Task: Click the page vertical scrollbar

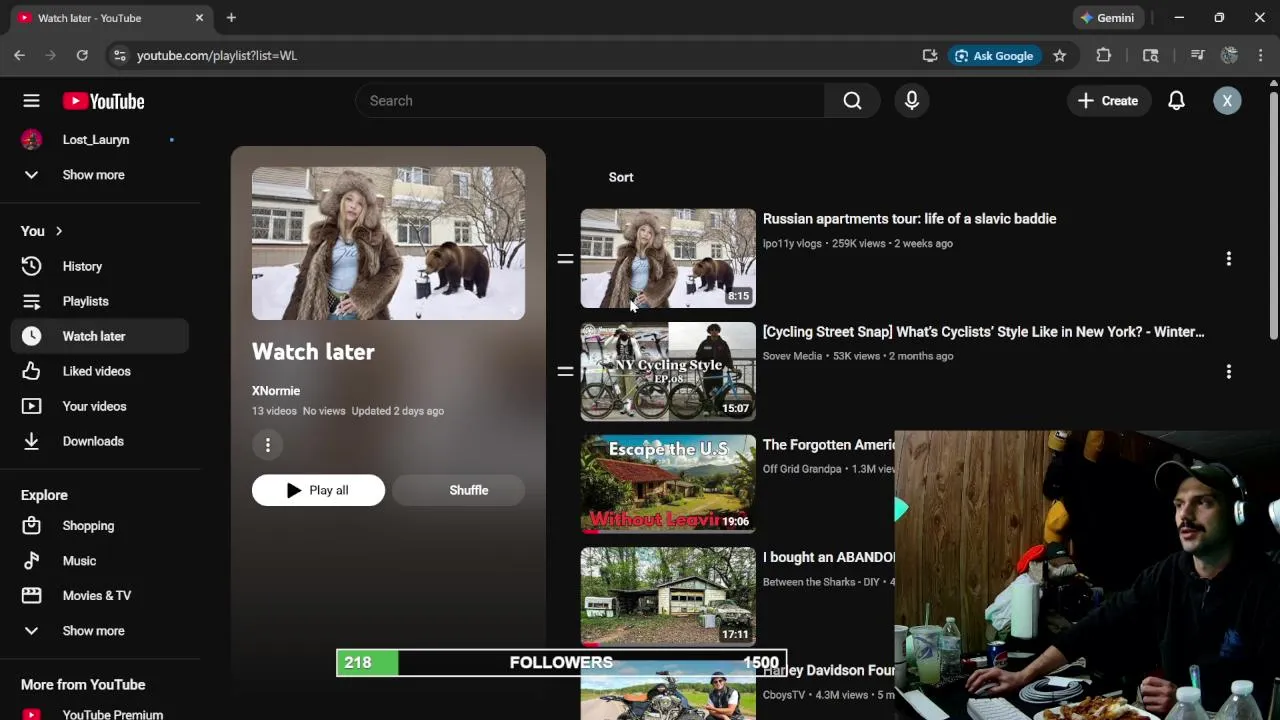Action: coord(1273,215)
